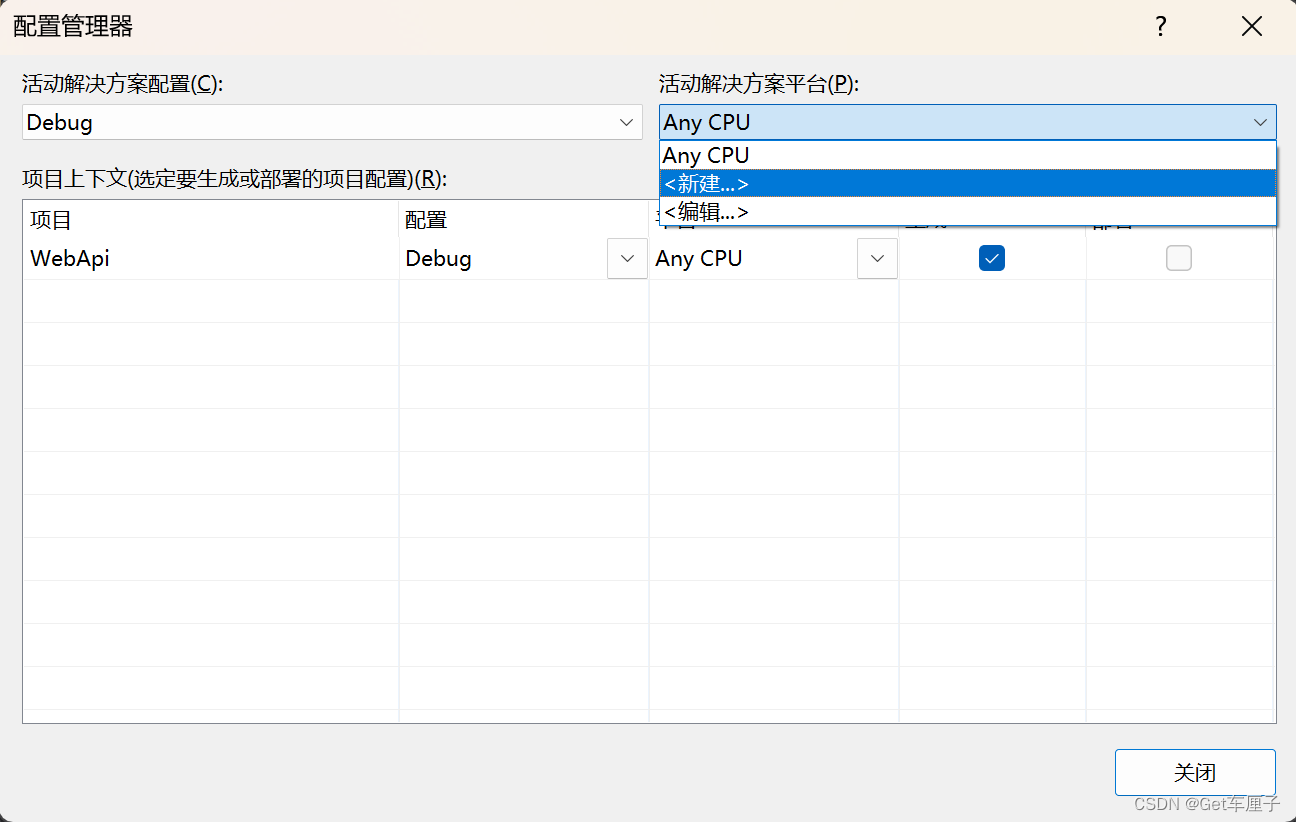Expand WebApi's configuration dropdown showing Debug
Screen dimensions: 1296x822
pos(627,258)
